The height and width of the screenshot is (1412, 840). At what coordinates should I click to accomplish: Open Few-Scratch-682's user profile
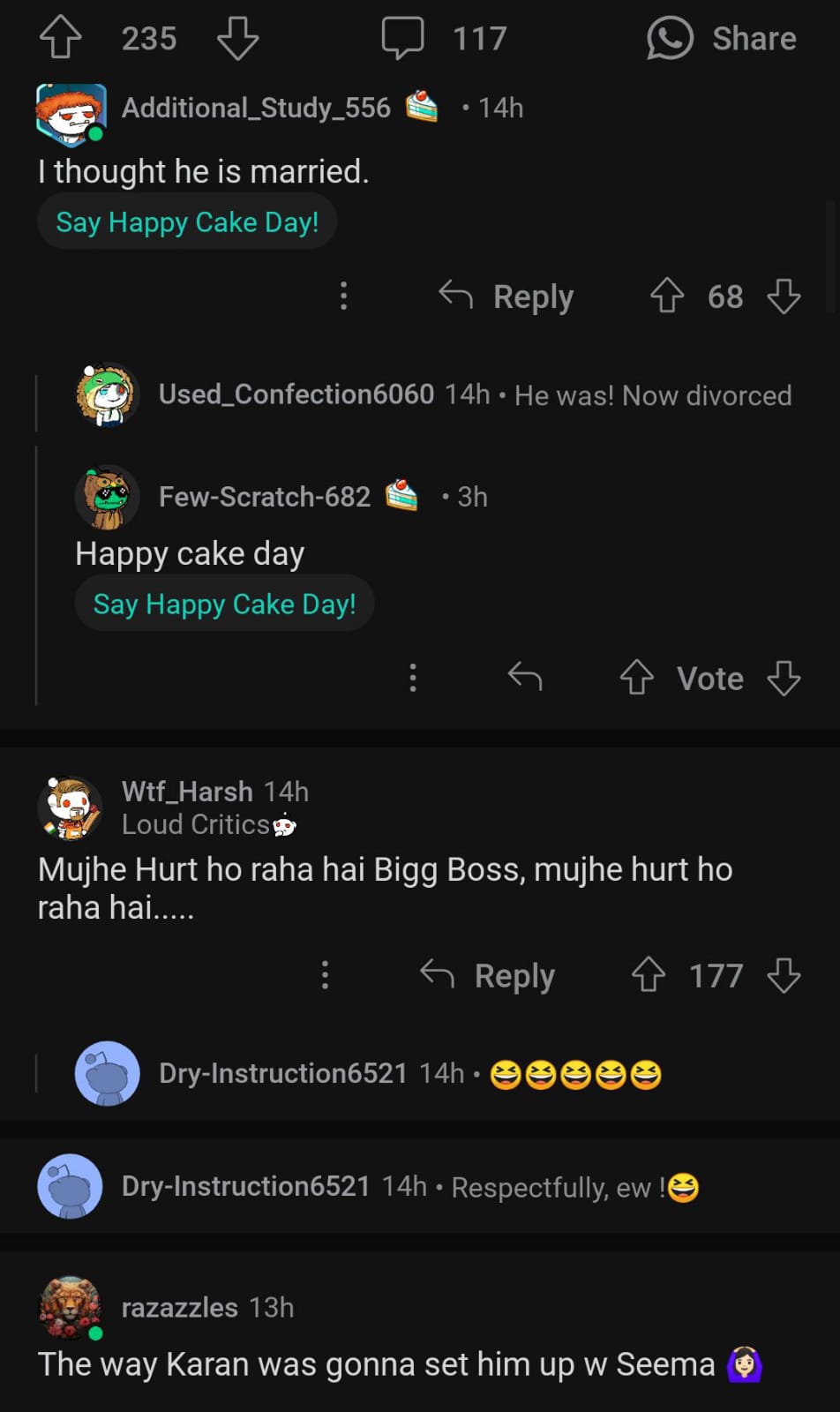(264, 497)
